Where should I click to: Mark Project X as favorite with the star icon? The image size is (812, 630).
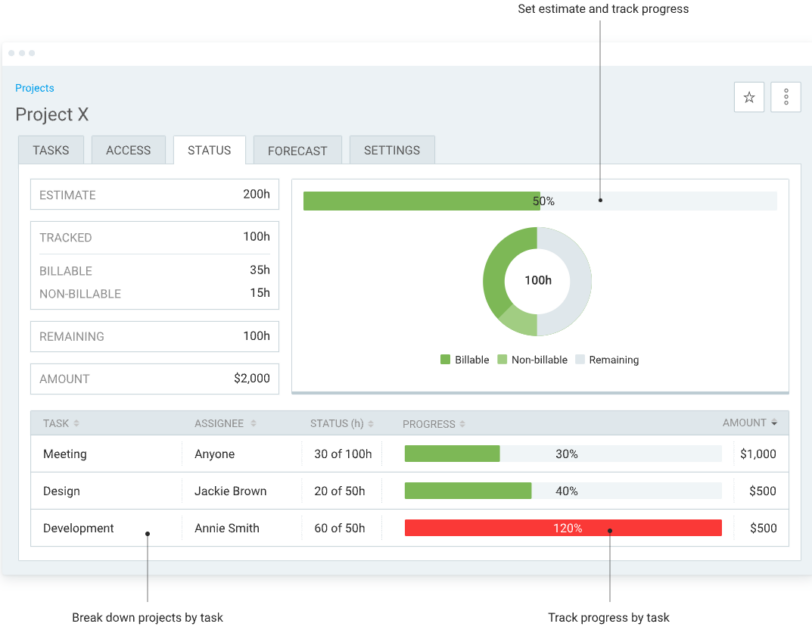click(749, 97)
